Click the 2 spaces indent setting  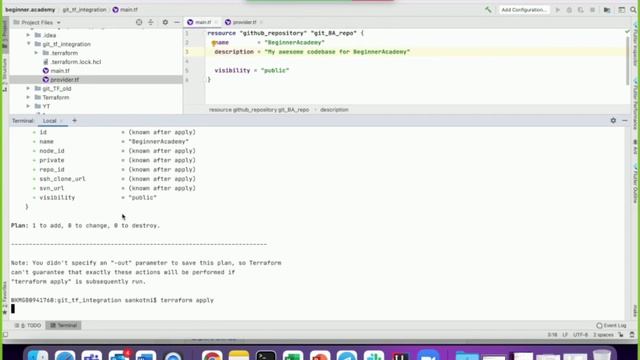tap(603, 335)
